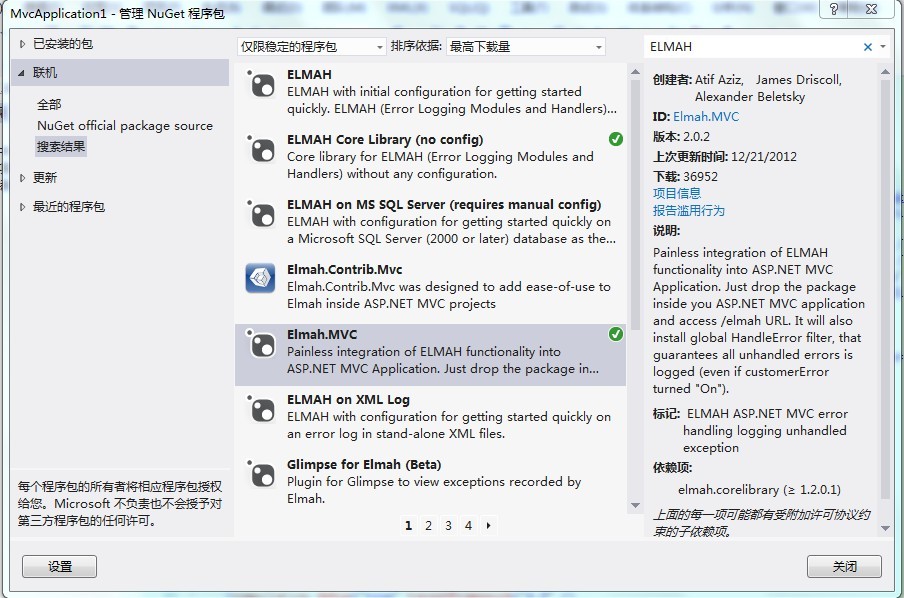Open the help question mark button

pos(834,9)
